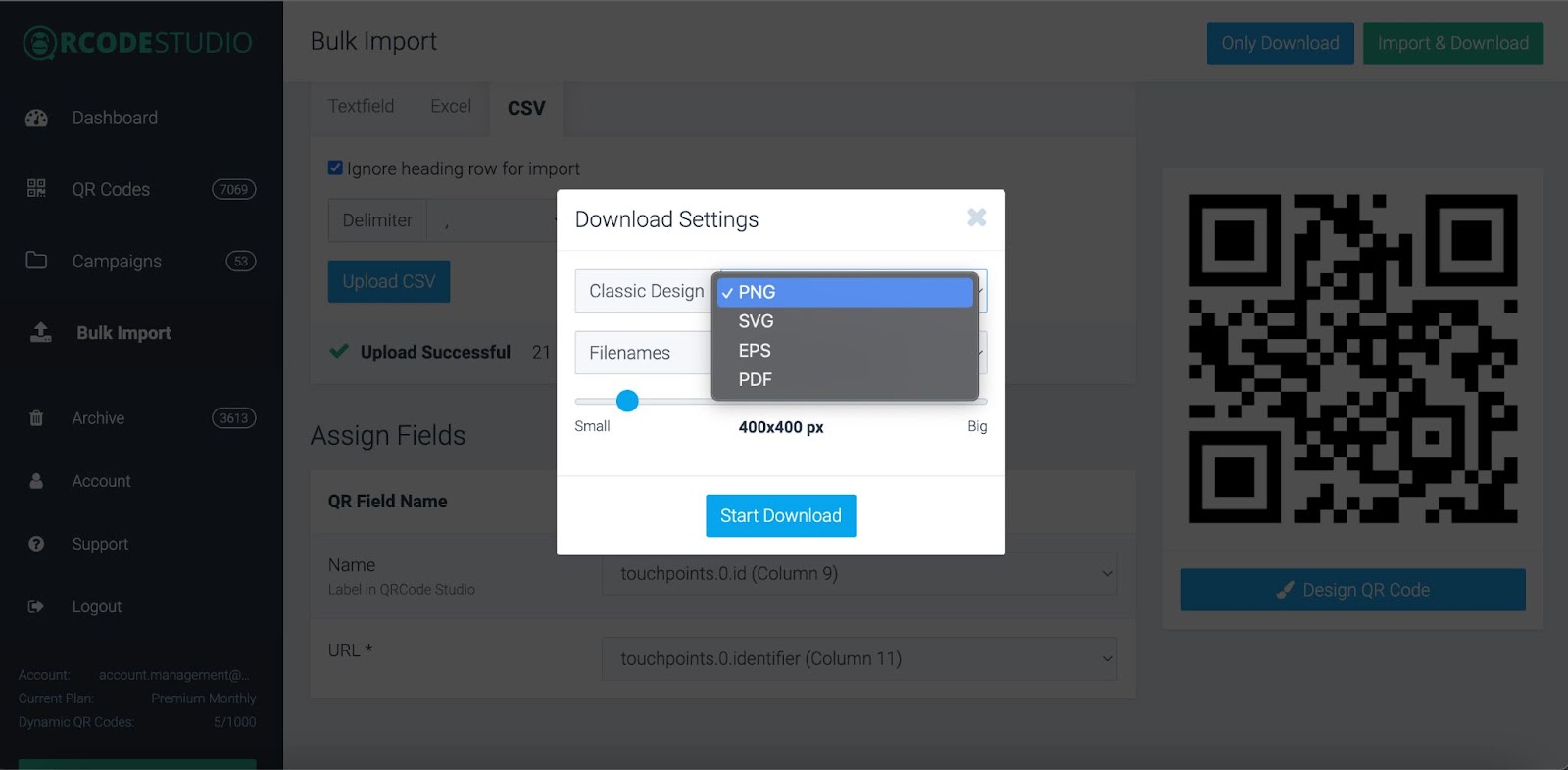
Task: Click the size slider handle
Action: [627, 400]
